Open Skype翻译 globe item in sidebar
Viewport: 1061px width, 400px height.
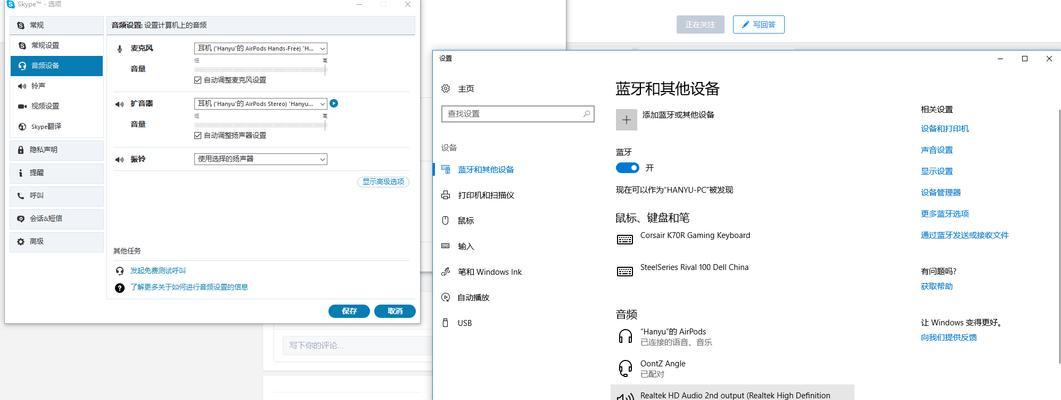pyautogui.click(x=57, y=127)
